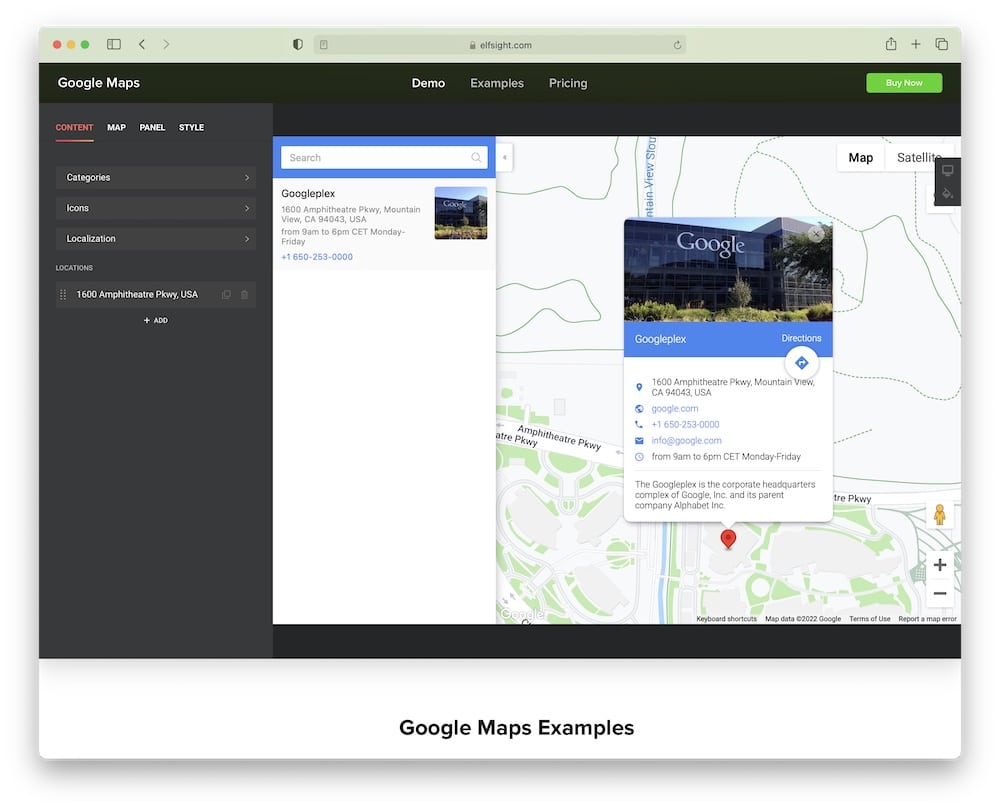Zoom out the map with the minus button
Image resolution: width=1000 pixels, height=810 pixels.
939,593
